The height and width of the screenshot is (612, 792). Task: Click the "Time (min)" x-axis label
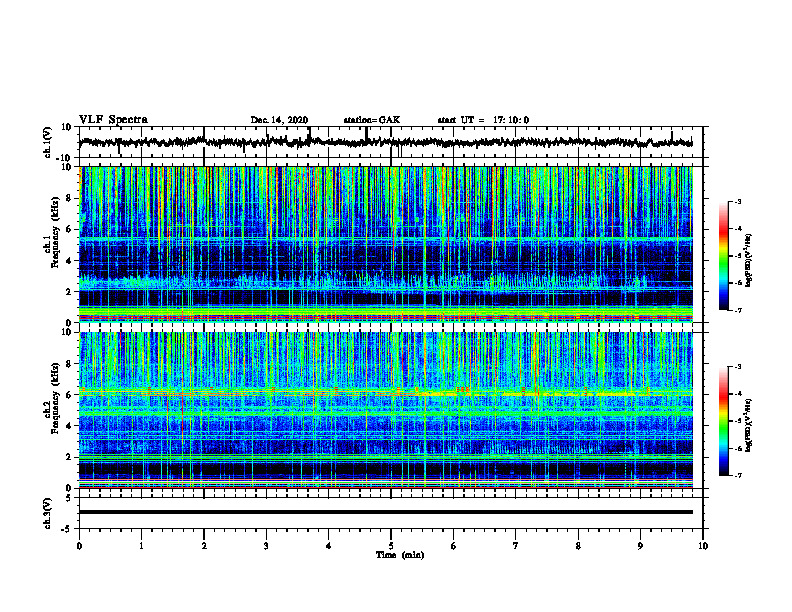[x=400, y=555]
